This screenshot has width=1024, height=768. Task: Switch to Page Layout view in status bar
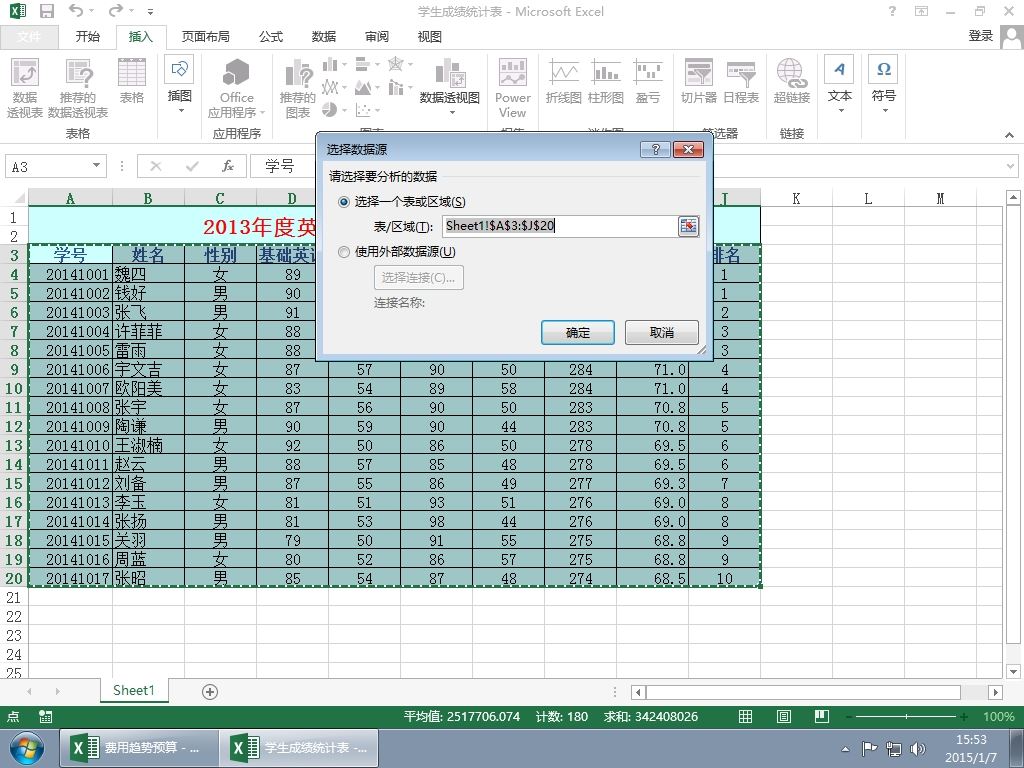[x=784, y=716]
